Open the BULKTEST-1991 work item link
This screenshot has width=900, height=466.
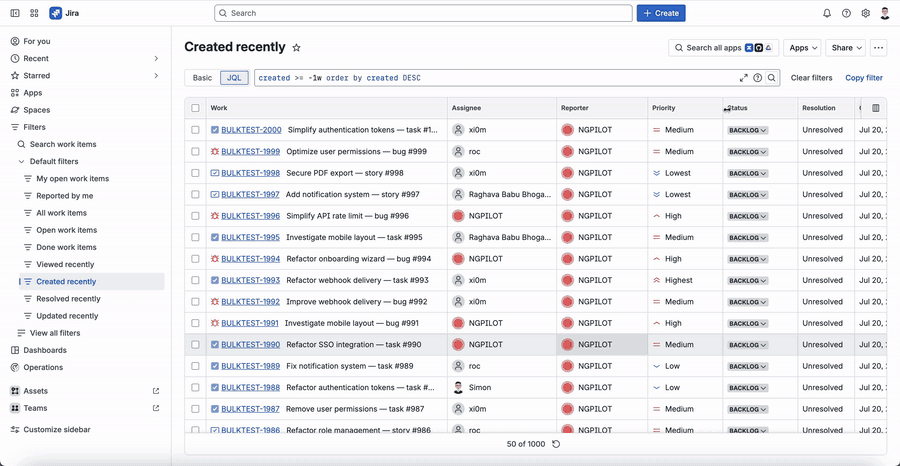(x=250, y=323)
